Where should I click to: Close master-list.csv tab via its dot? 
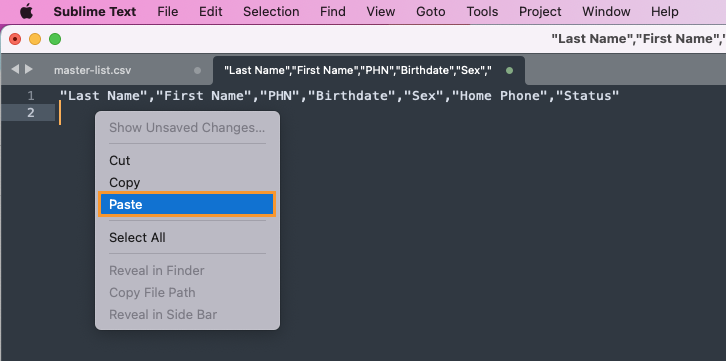coord(198,71)
